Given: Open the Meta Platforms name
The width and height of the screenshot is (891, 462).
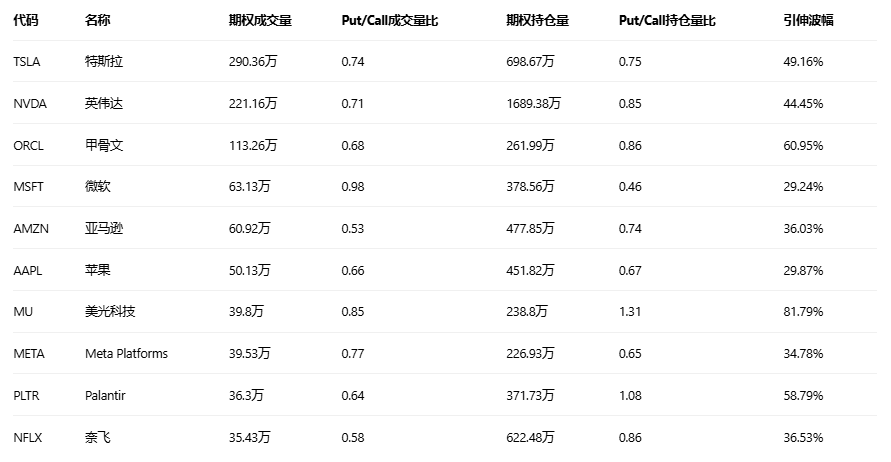Looking at the screenshot, I should (x=126, y=354).
